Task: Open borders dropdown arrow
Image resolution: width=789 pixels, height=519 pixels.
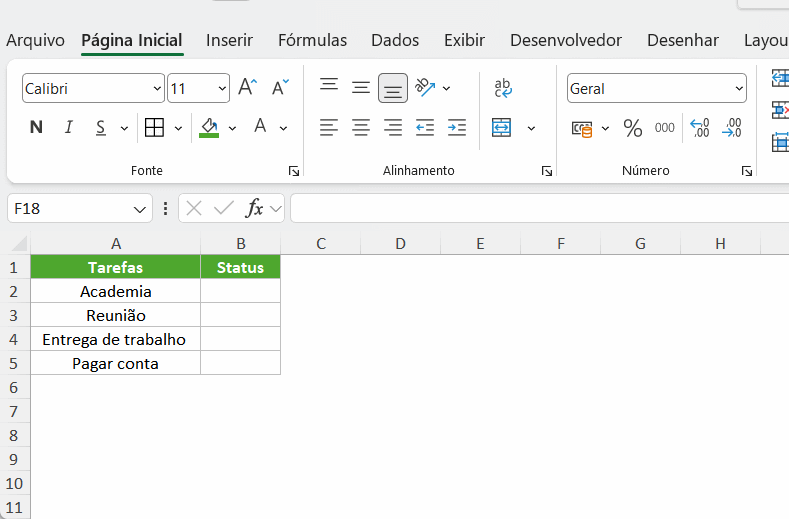Action: [178, 128]
